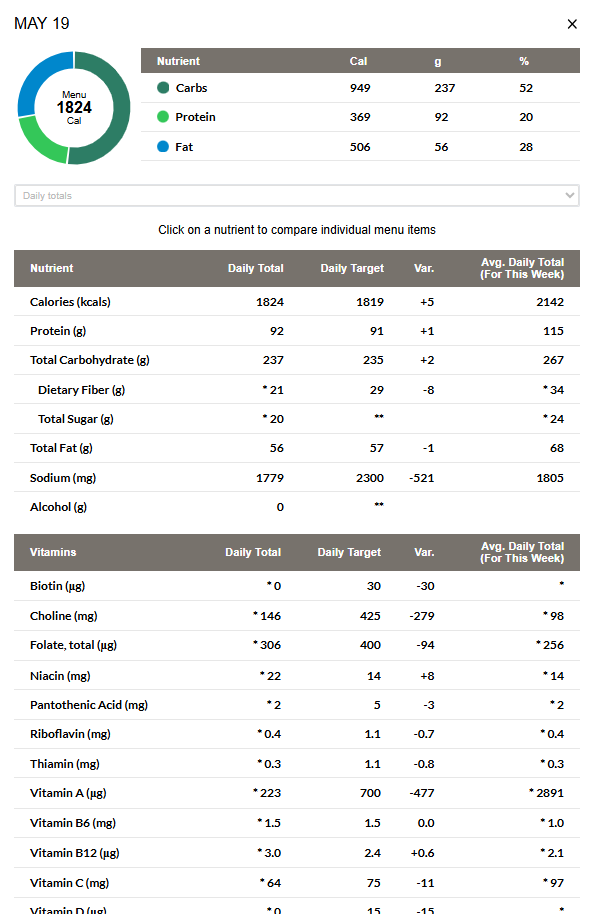Click the blue Fat legend dot
591x914 pixels.
[163, 146]
